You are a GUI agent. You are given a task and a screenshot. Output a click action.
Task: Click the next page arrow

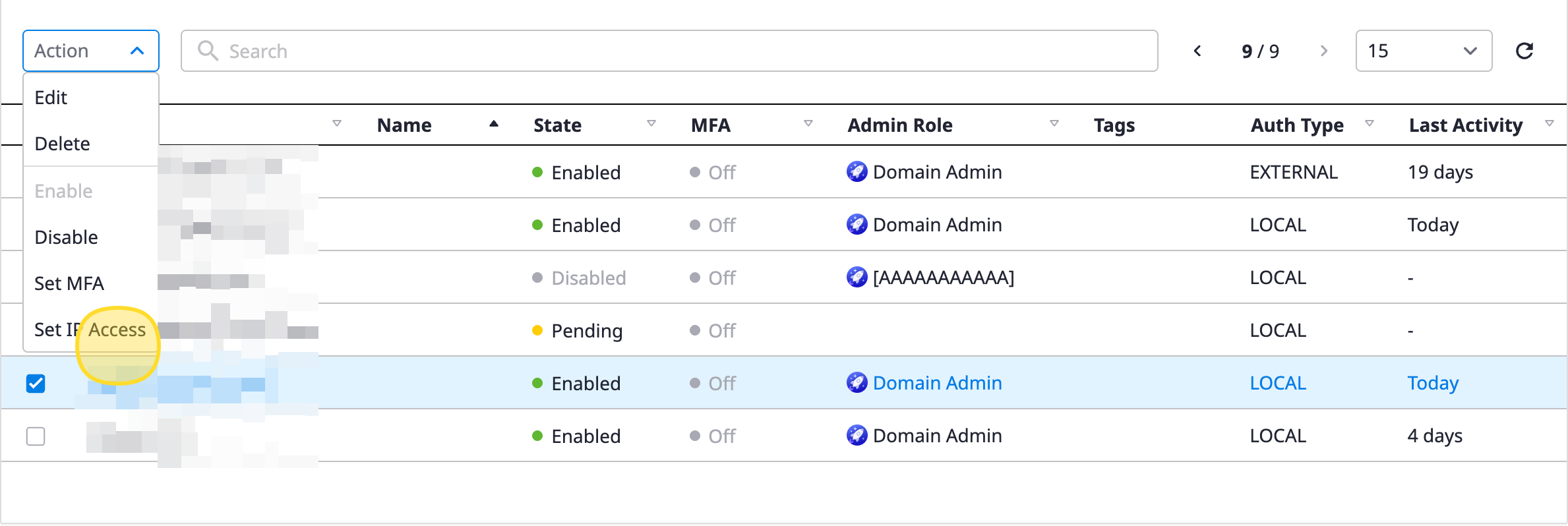pyautogui.click(x=1323, y=51)
